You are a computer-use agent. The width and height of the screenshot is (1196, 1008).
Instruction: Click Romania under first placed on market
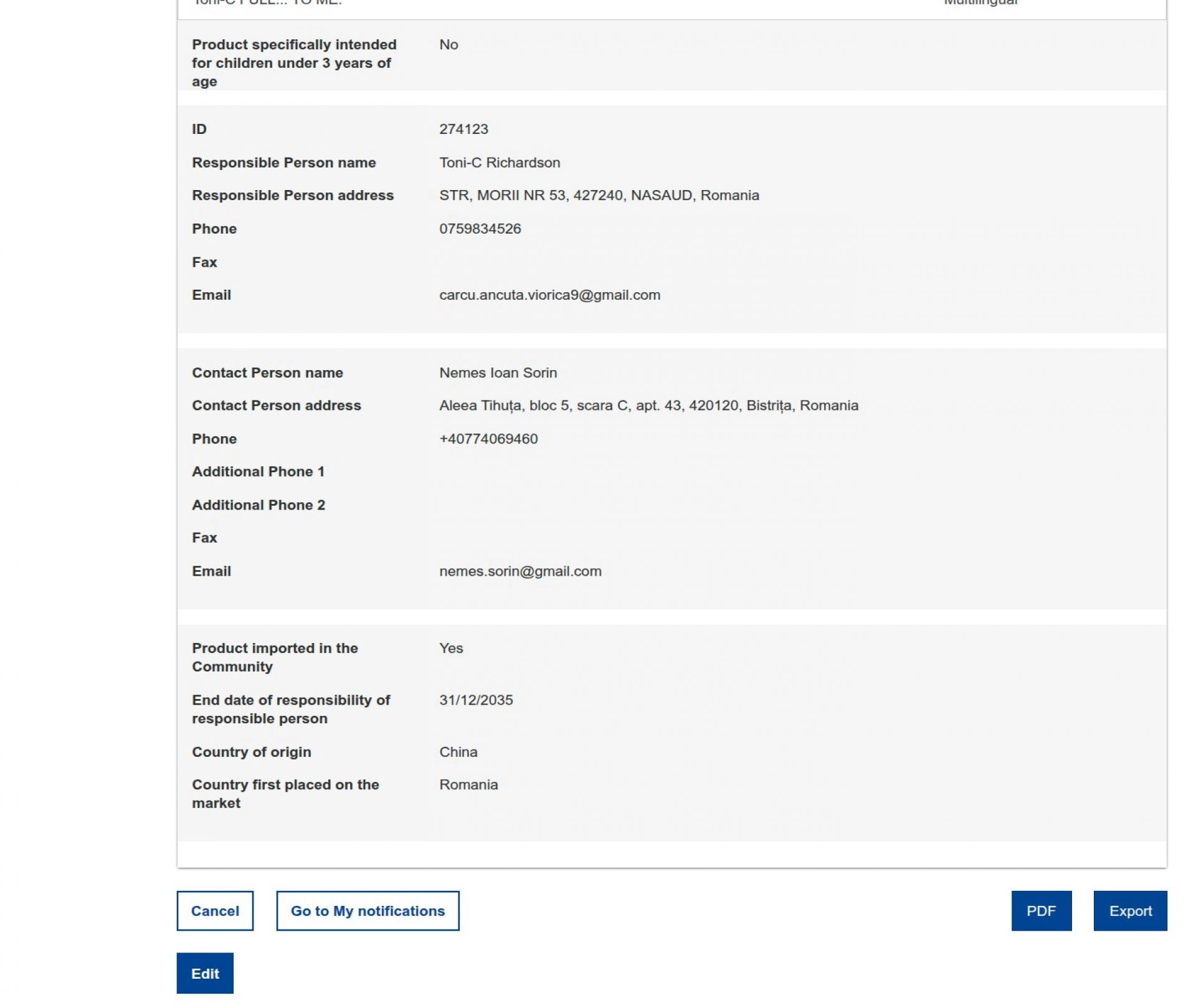click(468, 785)
